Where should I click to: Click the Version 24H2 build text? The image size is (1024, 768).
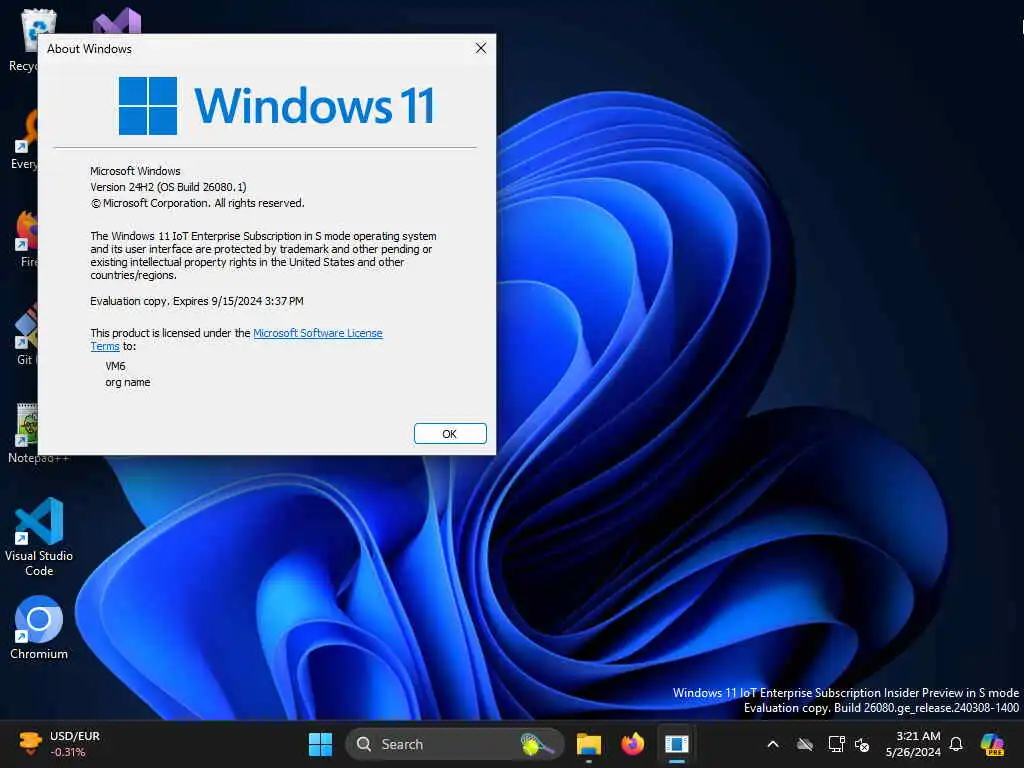(168, 187)
